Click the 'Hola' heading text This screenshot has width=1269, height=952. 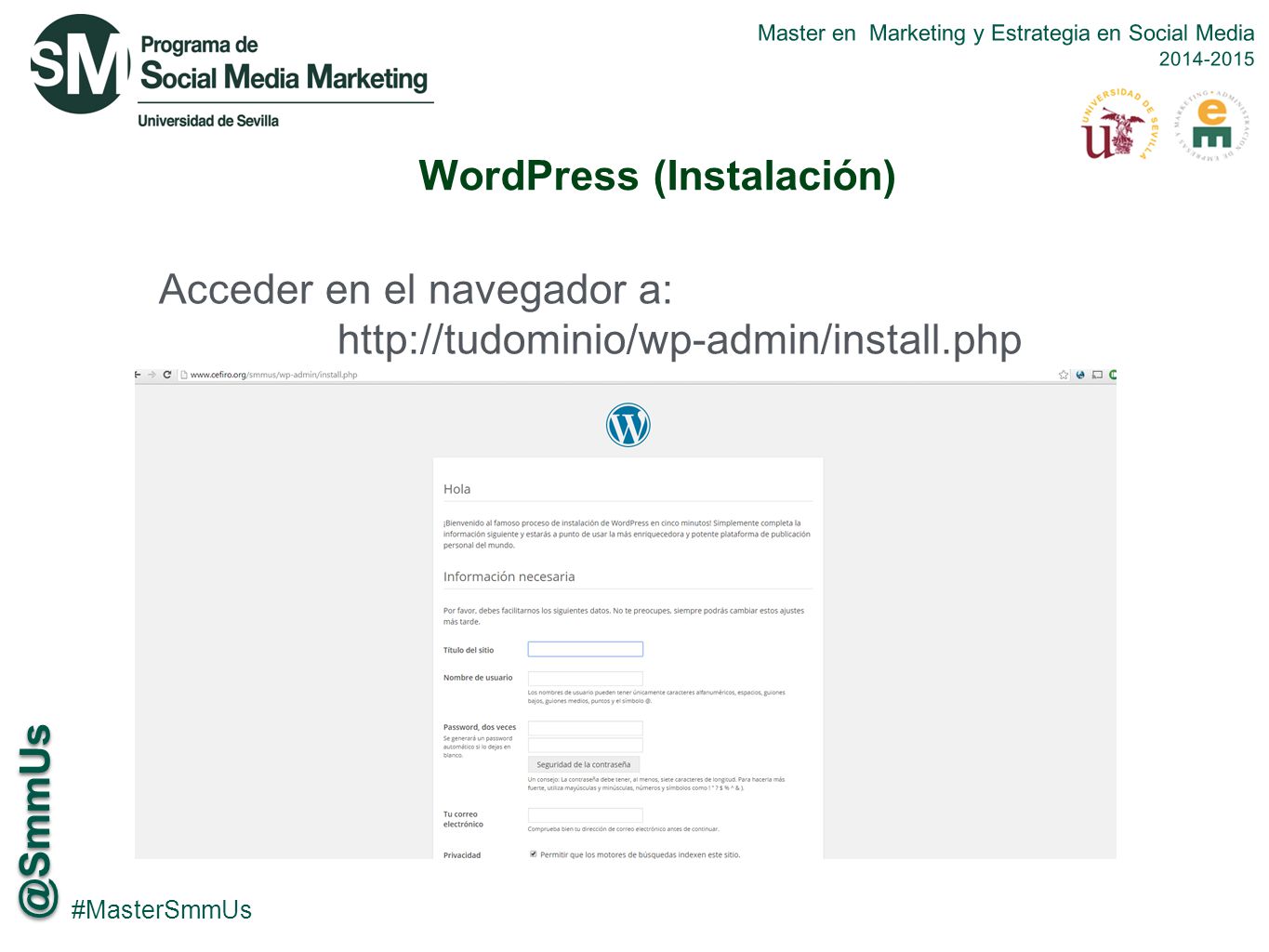[x=456, y=489]
